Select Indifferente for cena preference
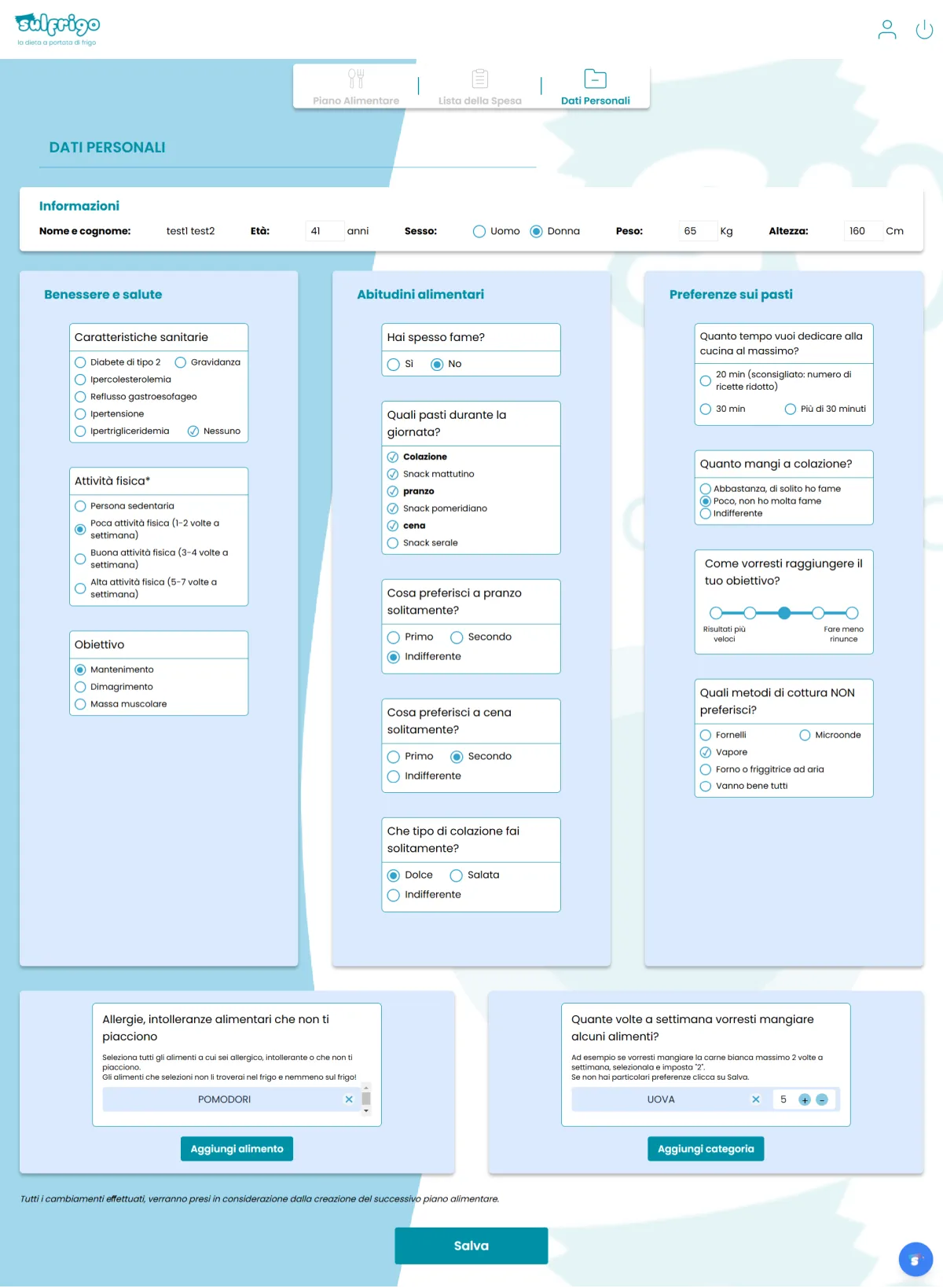This screenshot has height=1288, width=943. (x=394, y=776)
